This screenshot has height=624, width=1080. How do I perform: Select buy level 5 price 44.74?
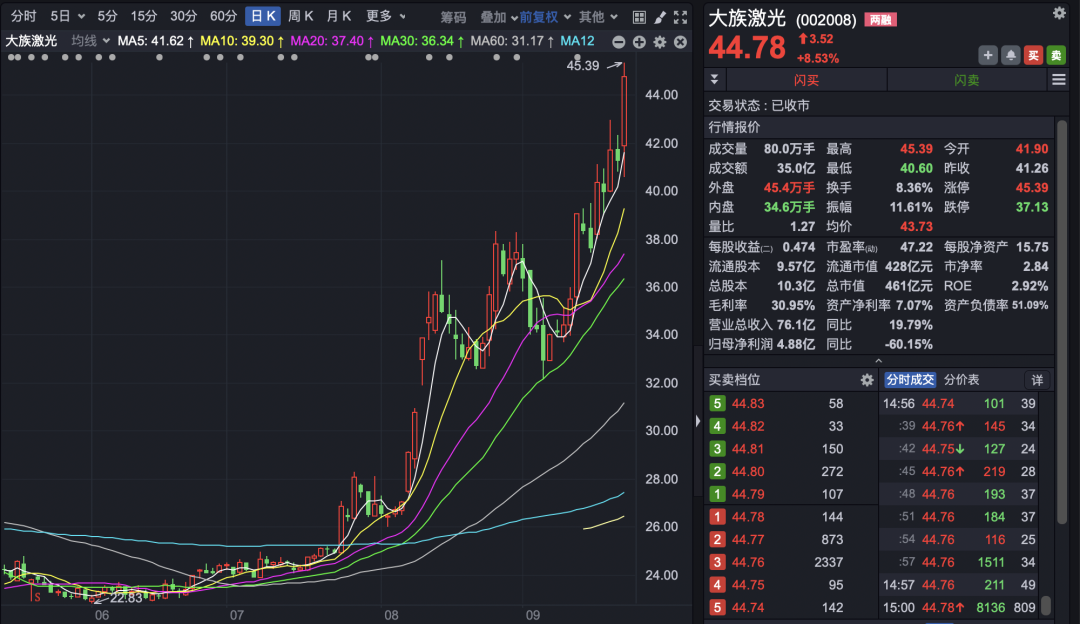point(748,608)
